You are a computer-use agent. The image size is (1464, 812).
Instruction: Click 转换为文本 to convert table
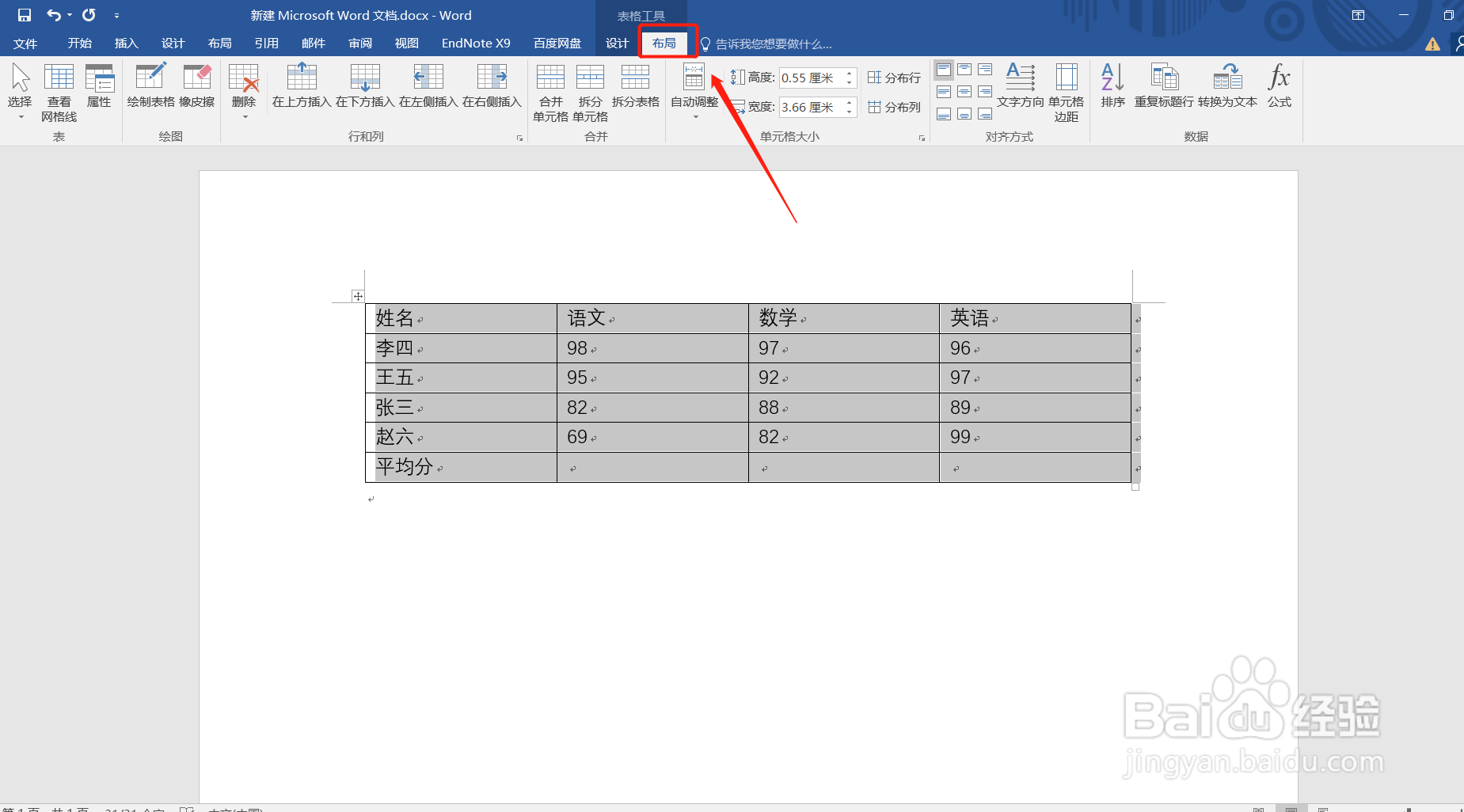click(1226, 87)
